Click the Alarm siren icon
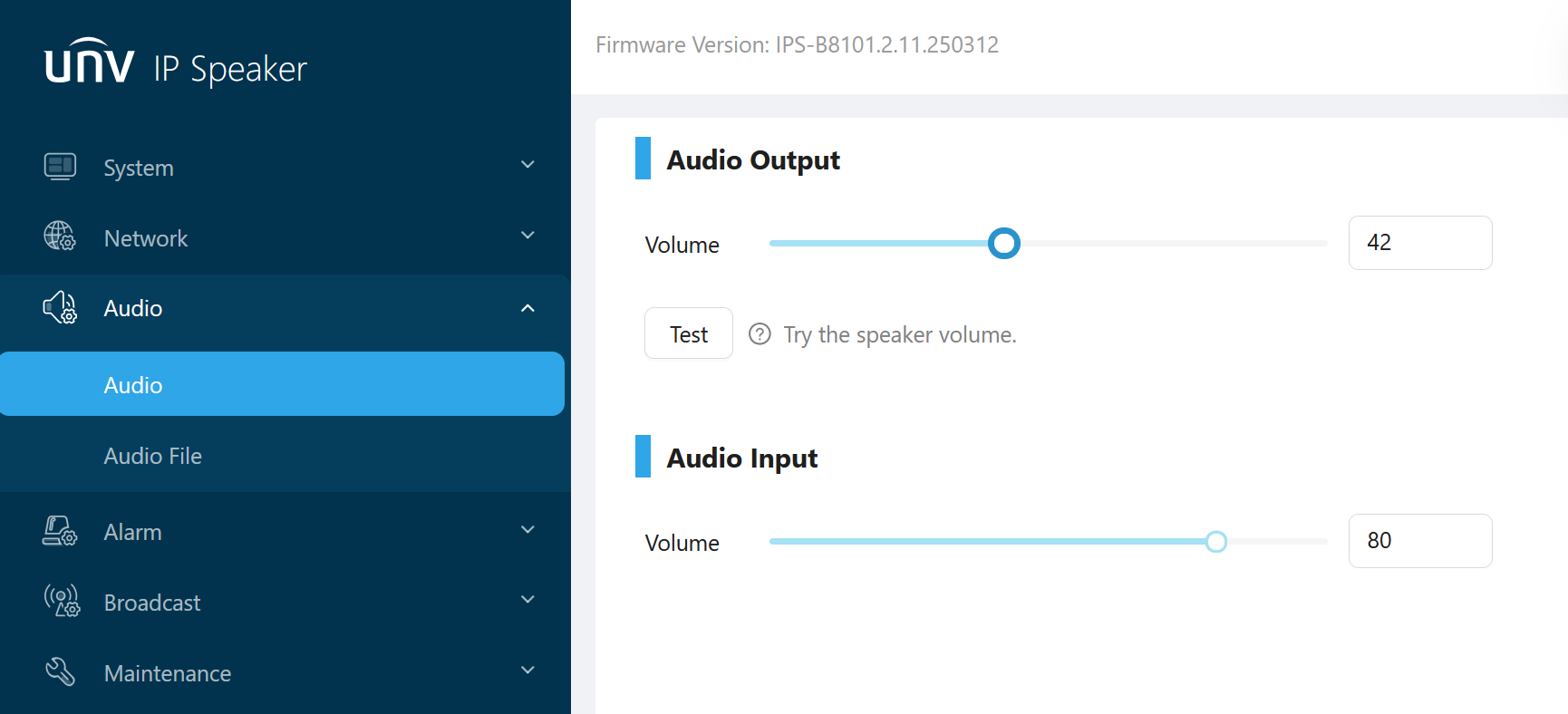1568x714 pixels. tap(60, 531)
